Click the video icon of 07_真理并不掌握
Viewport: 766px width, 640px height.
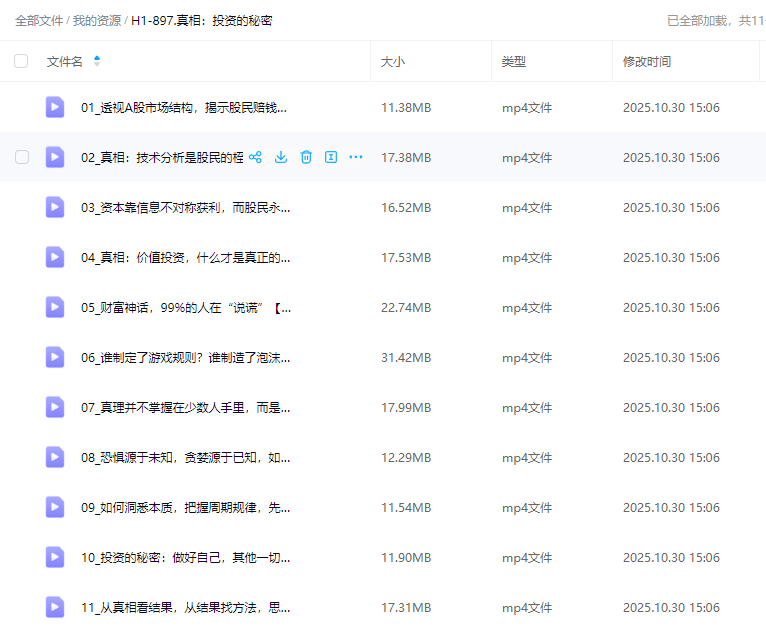coord(55,407)
